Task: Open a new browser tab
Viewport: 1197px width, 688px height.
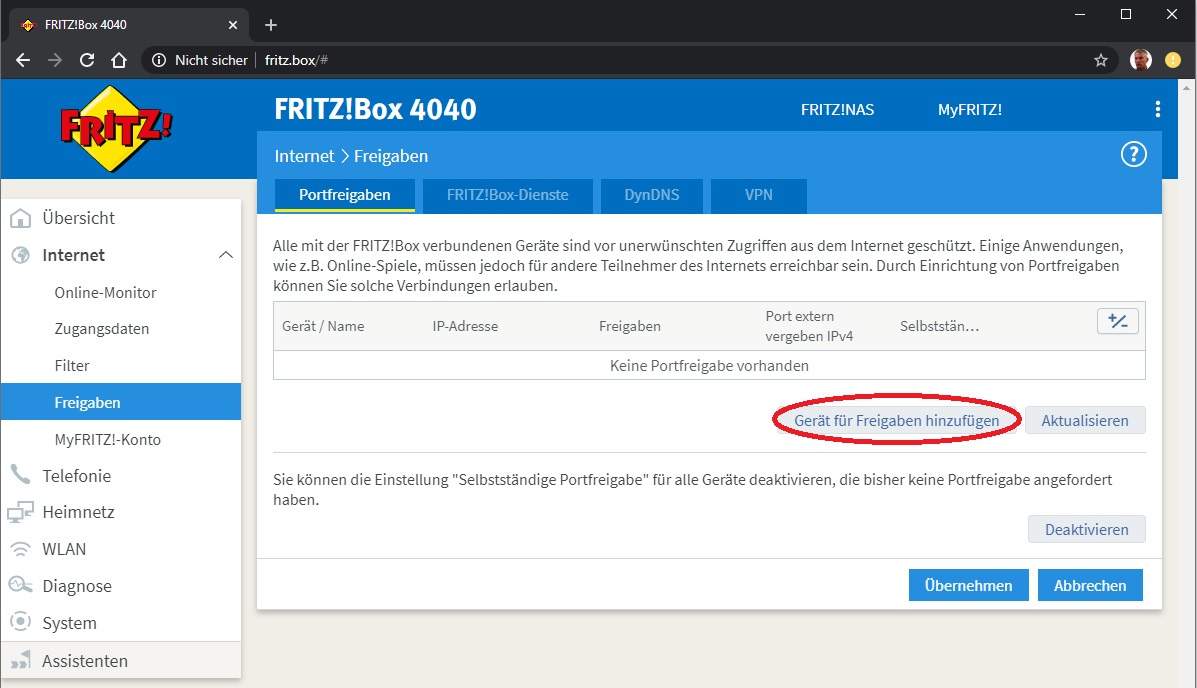Action: point(270,25)
